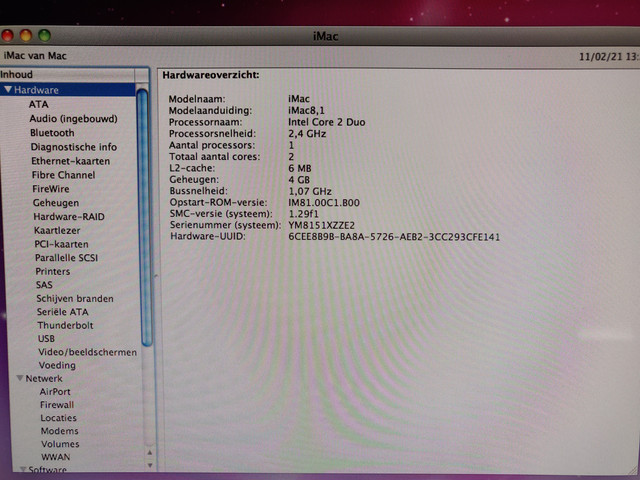Click the 2,4 GHz processor speed
Screen dimensions: 640x480
[307, 134]
